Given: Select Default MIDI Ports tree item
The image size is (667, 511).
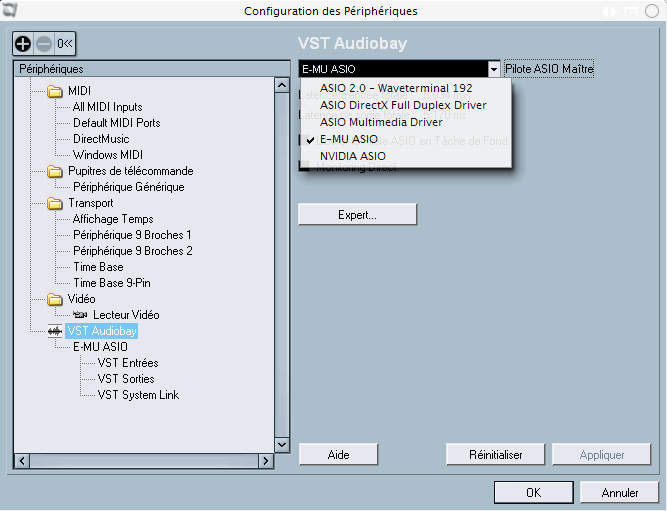Looking at the screenshot, I should pyautogui.click(x=117, y=123).
